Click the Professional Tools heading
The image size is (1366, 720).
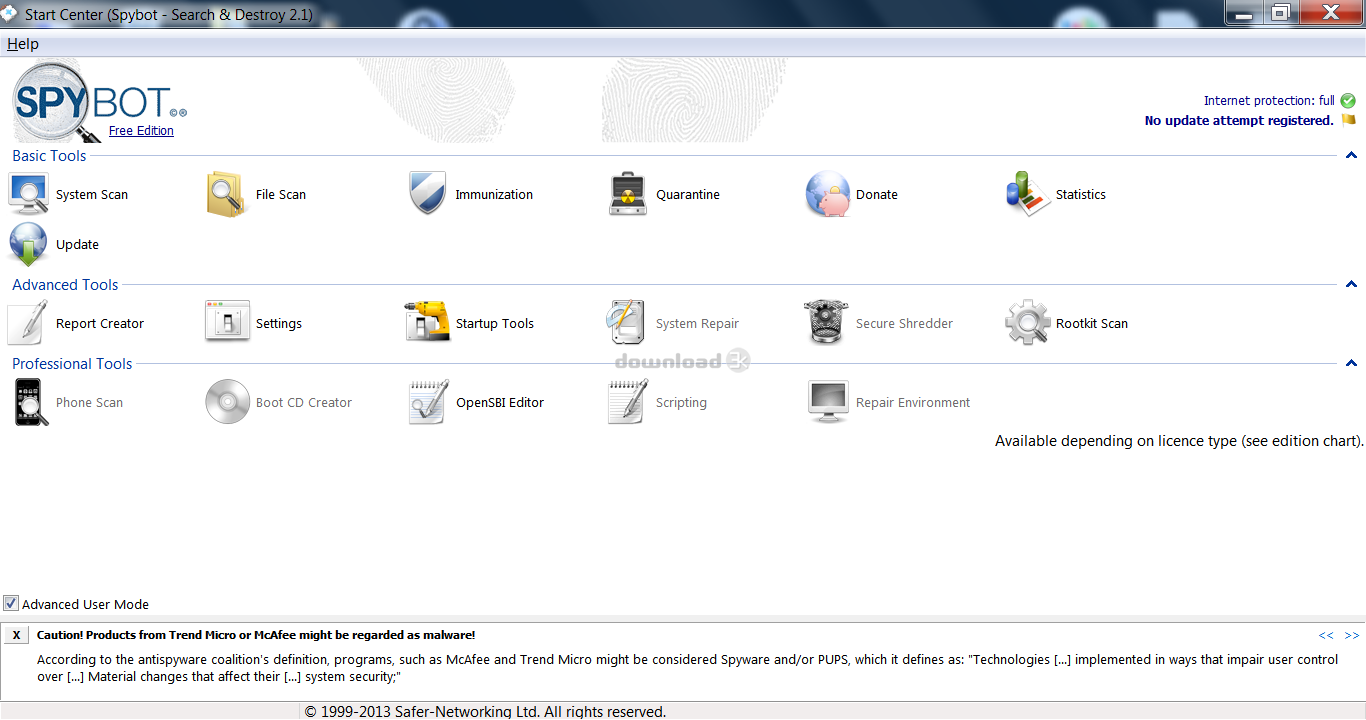pos(72,364)
